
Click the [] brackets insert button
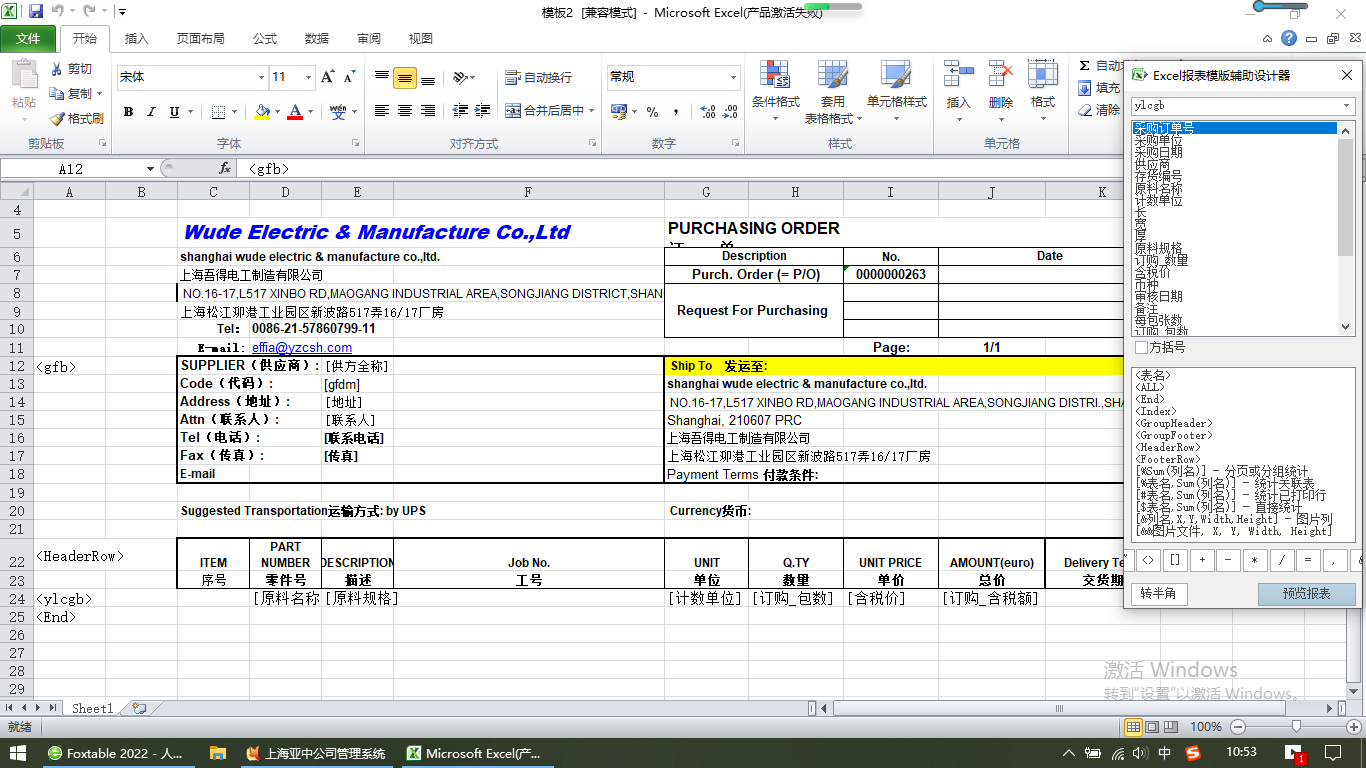click(1175, 560)
